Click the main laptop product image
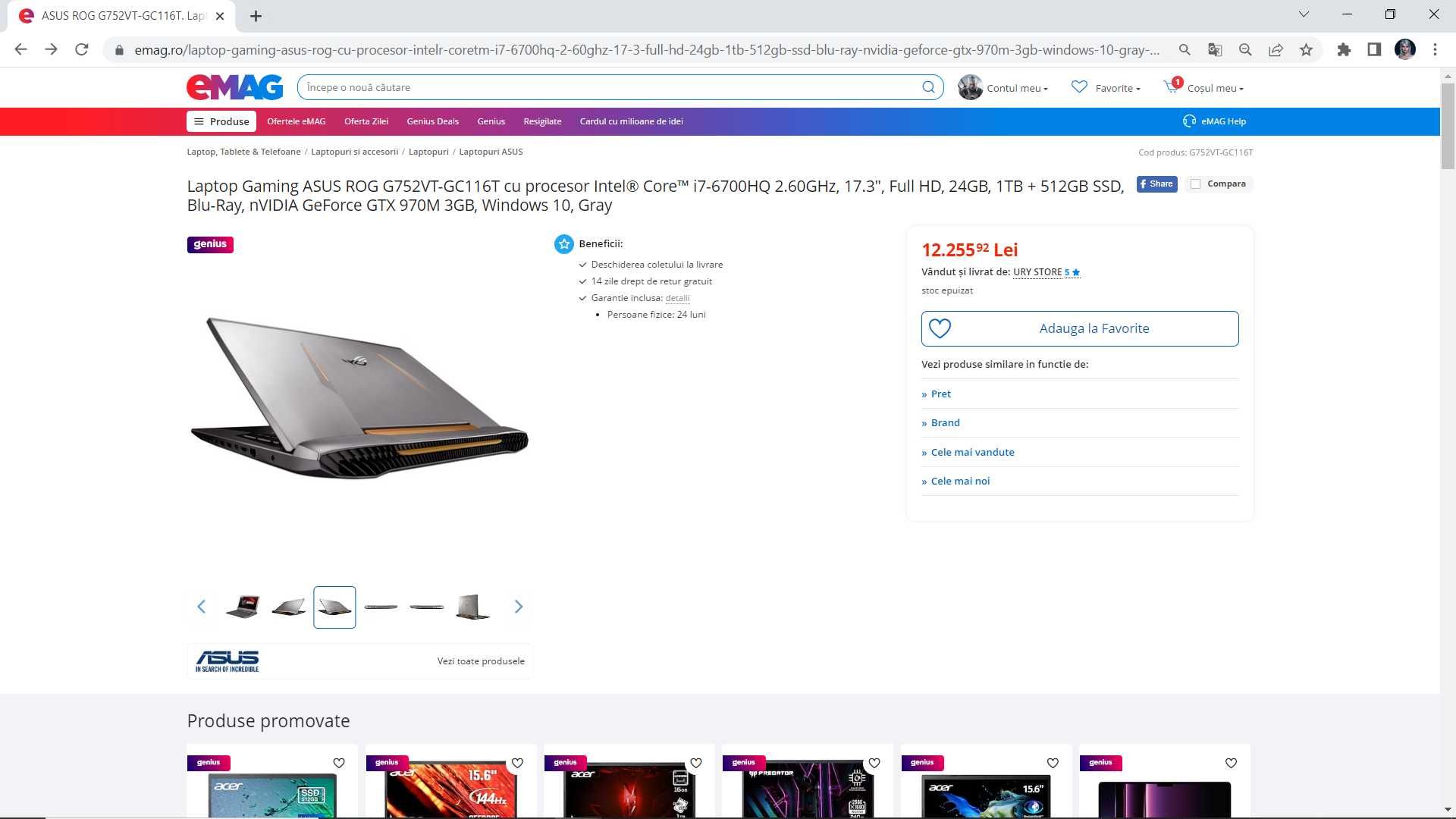Viewport: 1456px width, 819px height. pos(359,397)
